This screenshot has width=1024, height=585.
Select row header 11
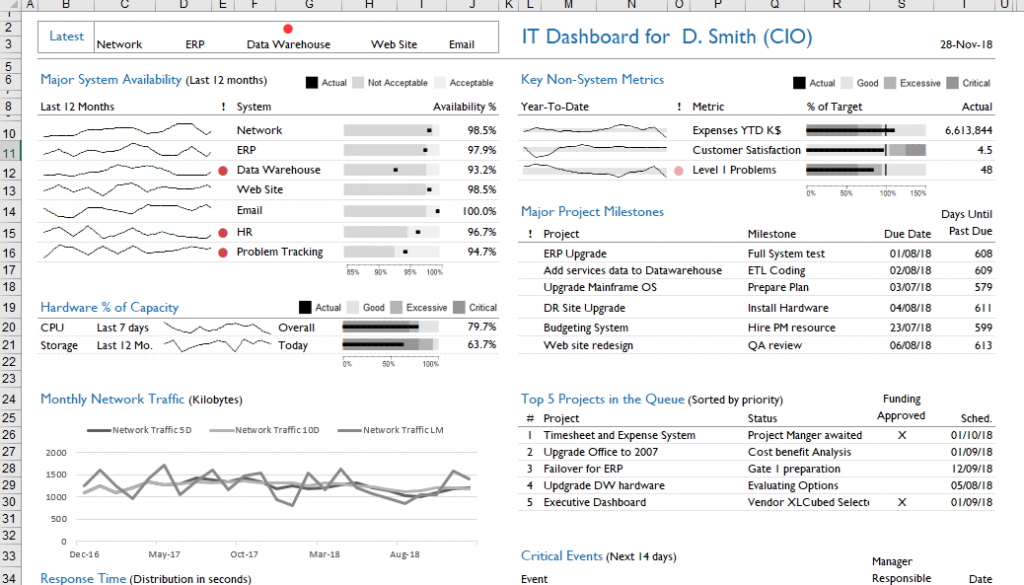(x=9, y=152)
